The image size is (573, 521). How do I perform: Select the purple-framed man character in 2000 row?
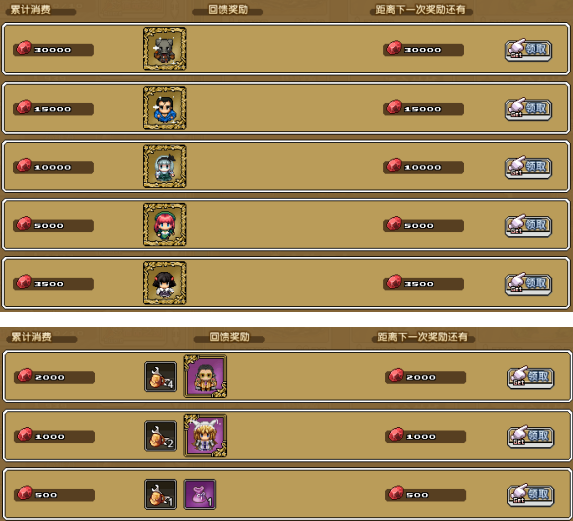[205, 376]
